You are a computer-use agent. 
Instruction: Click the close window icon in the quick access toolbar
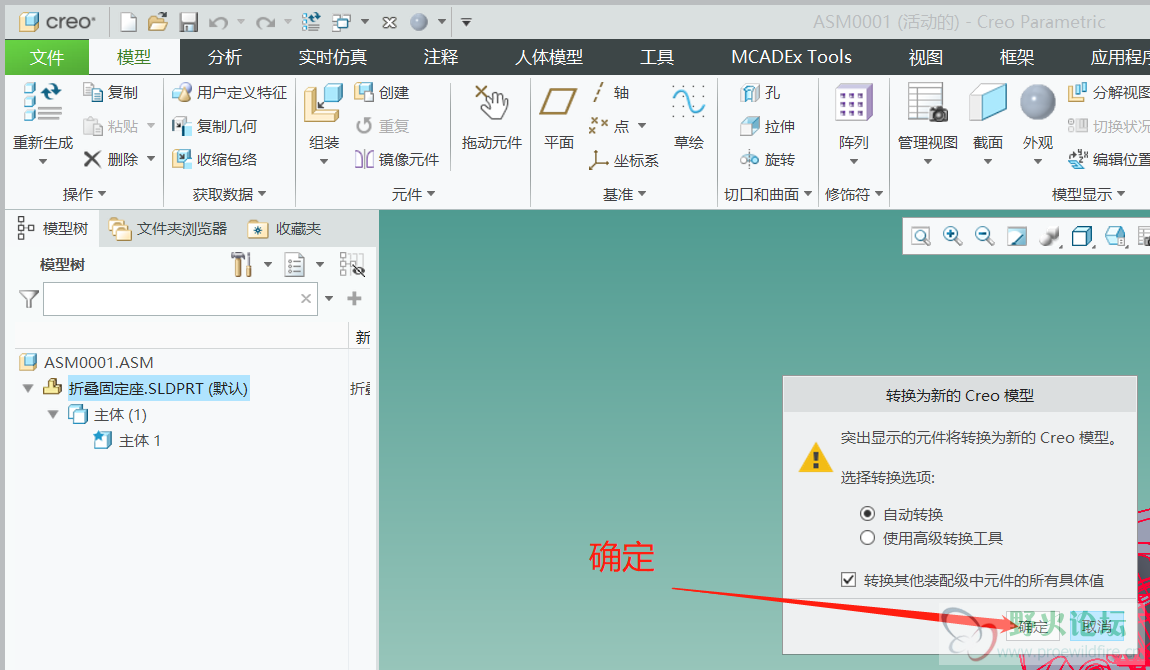(389, 23)
